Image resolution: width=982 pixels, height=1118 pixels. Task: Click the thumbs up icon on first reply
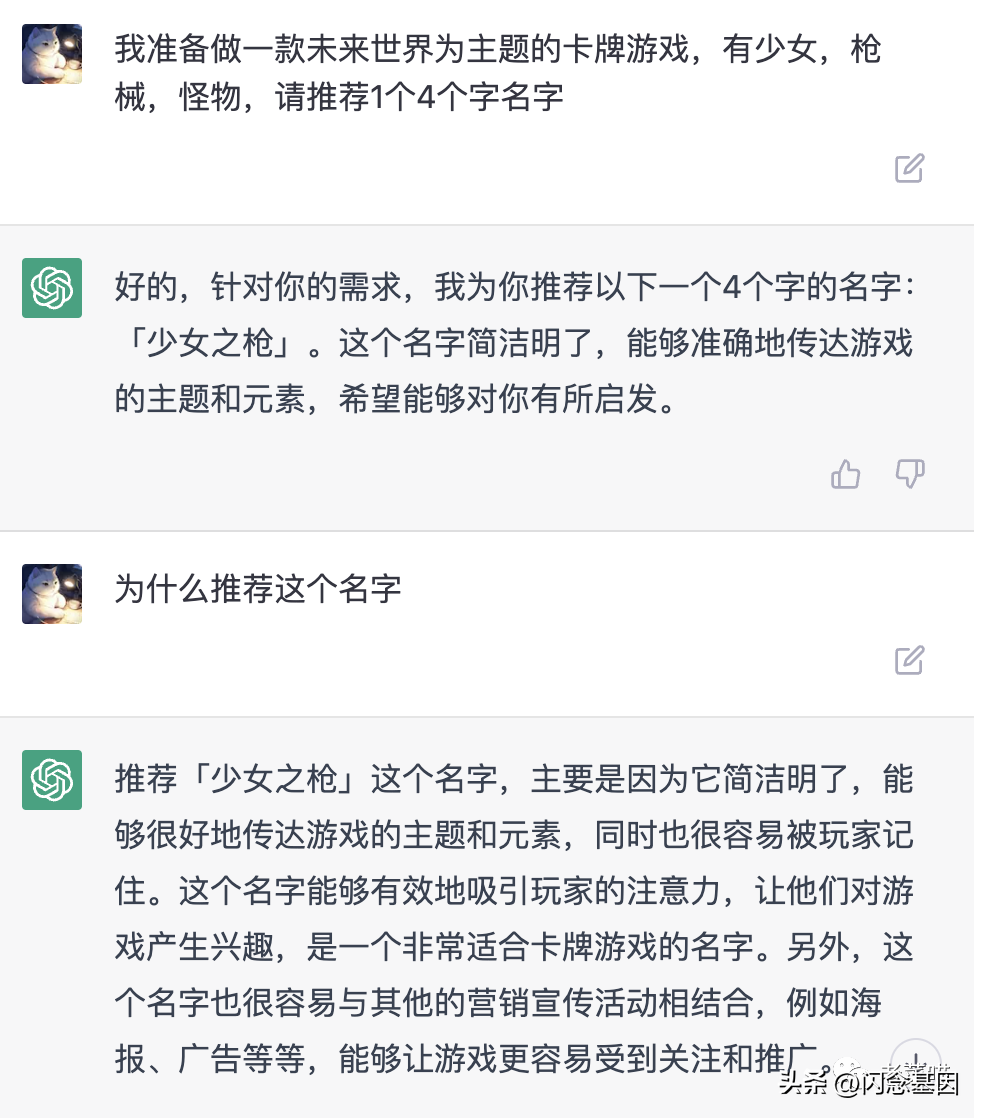(x=845, y=474)
